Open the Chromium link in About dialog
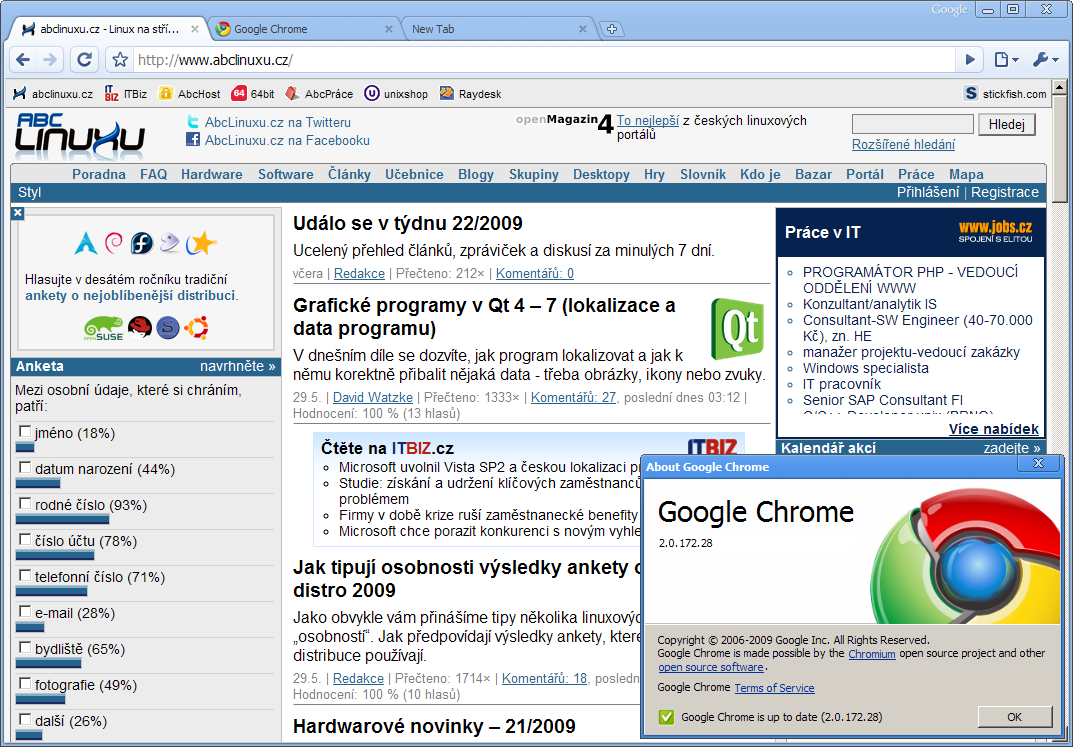 871,654
